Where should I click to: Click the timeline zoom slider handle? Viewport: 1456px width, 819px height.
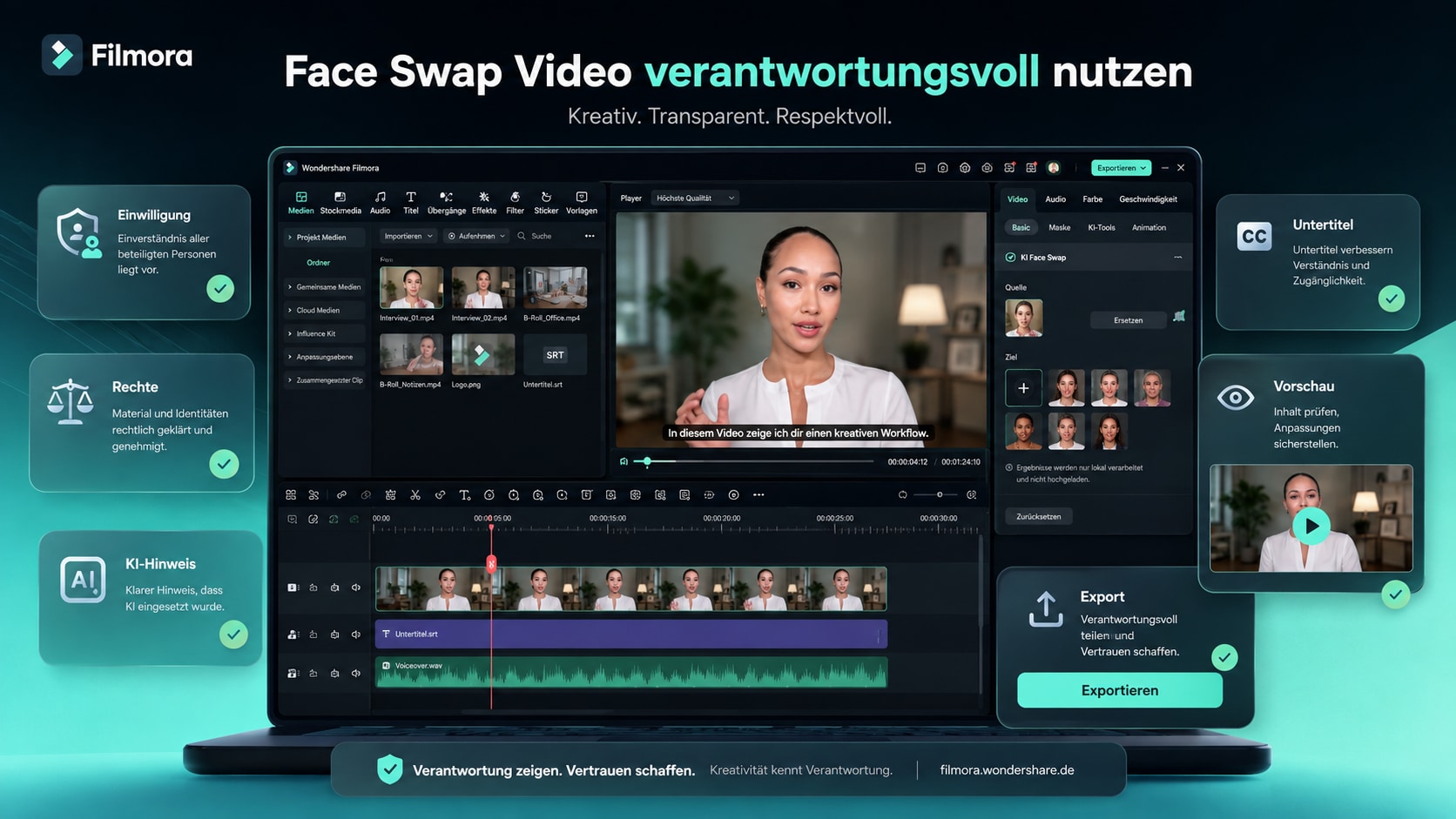click(939, 494)
